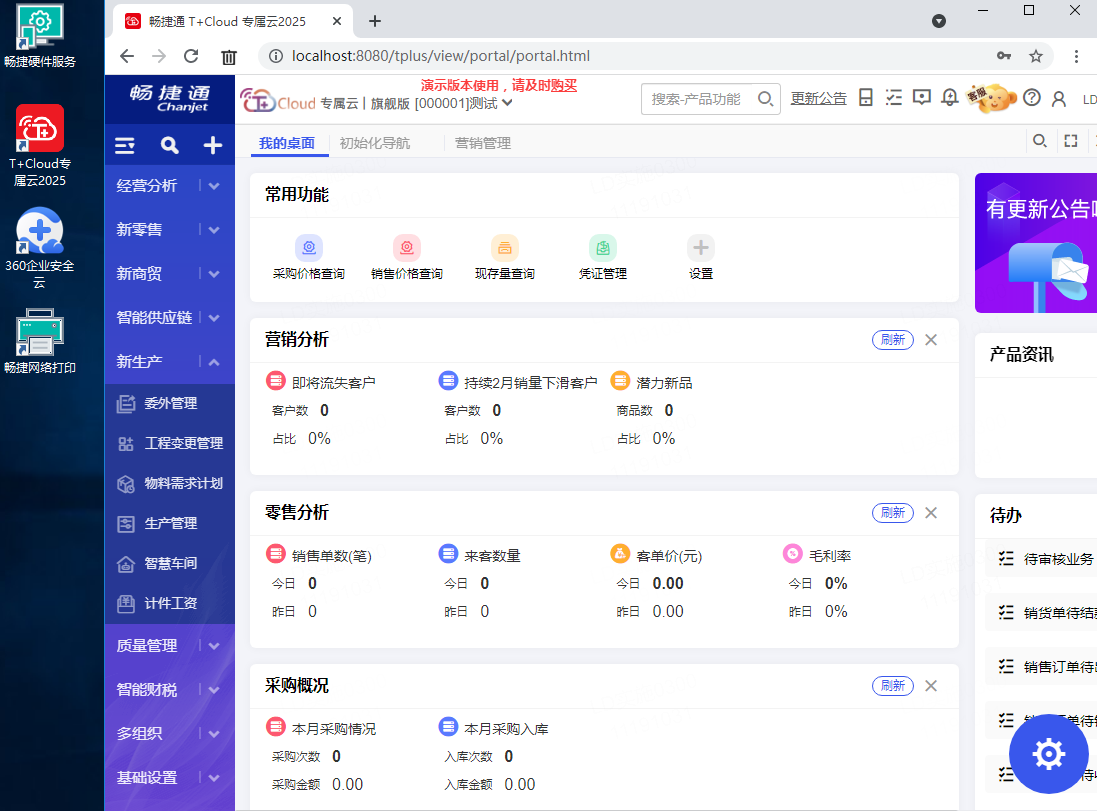The height and width of the screenshot is (811, 1097).
Task: Focus the 搜索-产品功能 search field
Action: point(702,99)
